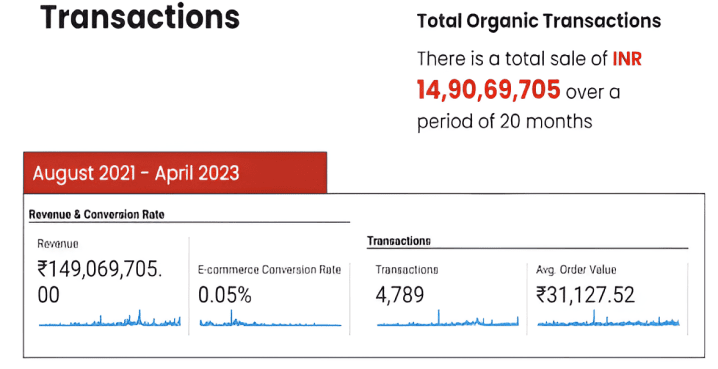Select the ₹31,127.52 average order value
The height and width of the screenshot is (369, 718).
[586, 295]
